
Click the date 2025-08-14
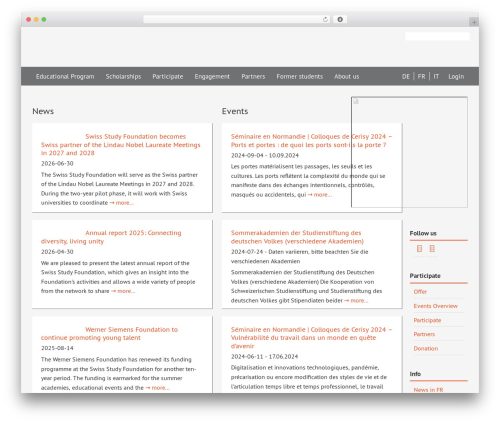[57, 348]
